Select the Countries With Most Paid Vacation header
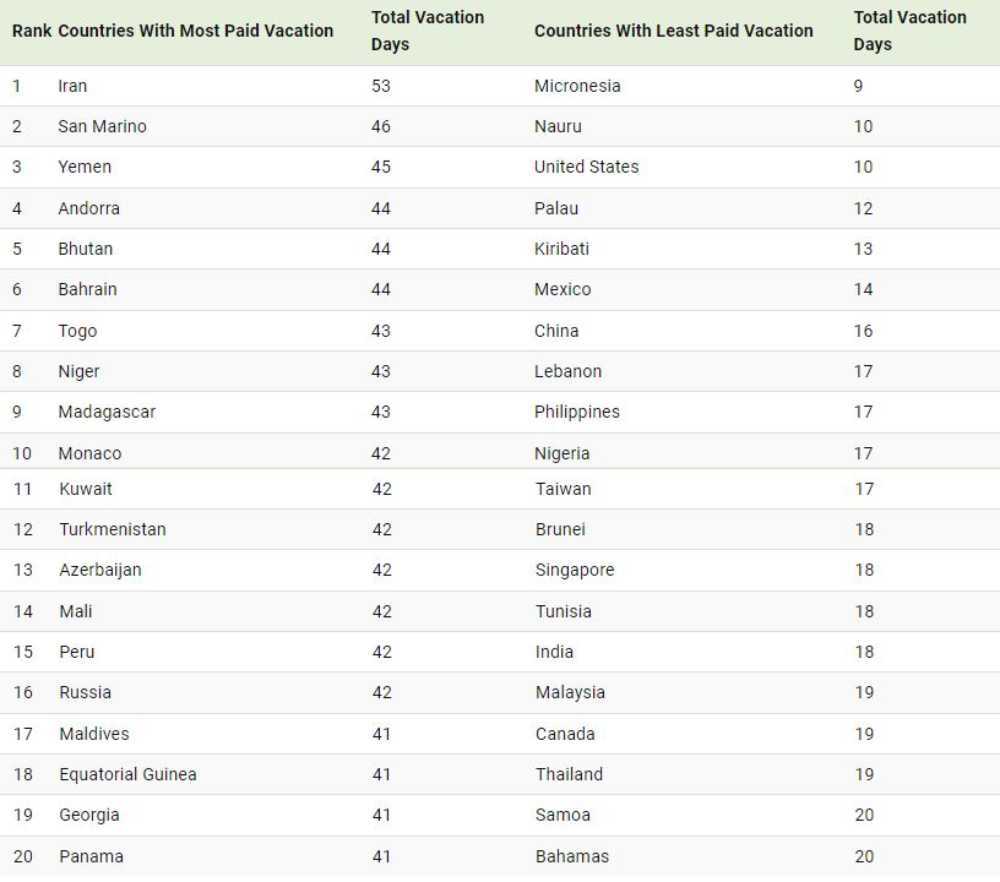The image size is (1000, 882). [195, 31]
